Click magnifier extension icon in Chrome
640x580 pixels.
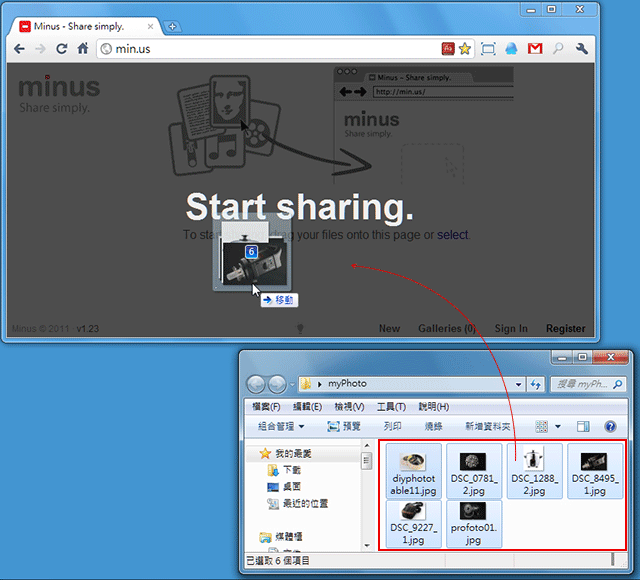click(x=558, y=49)
